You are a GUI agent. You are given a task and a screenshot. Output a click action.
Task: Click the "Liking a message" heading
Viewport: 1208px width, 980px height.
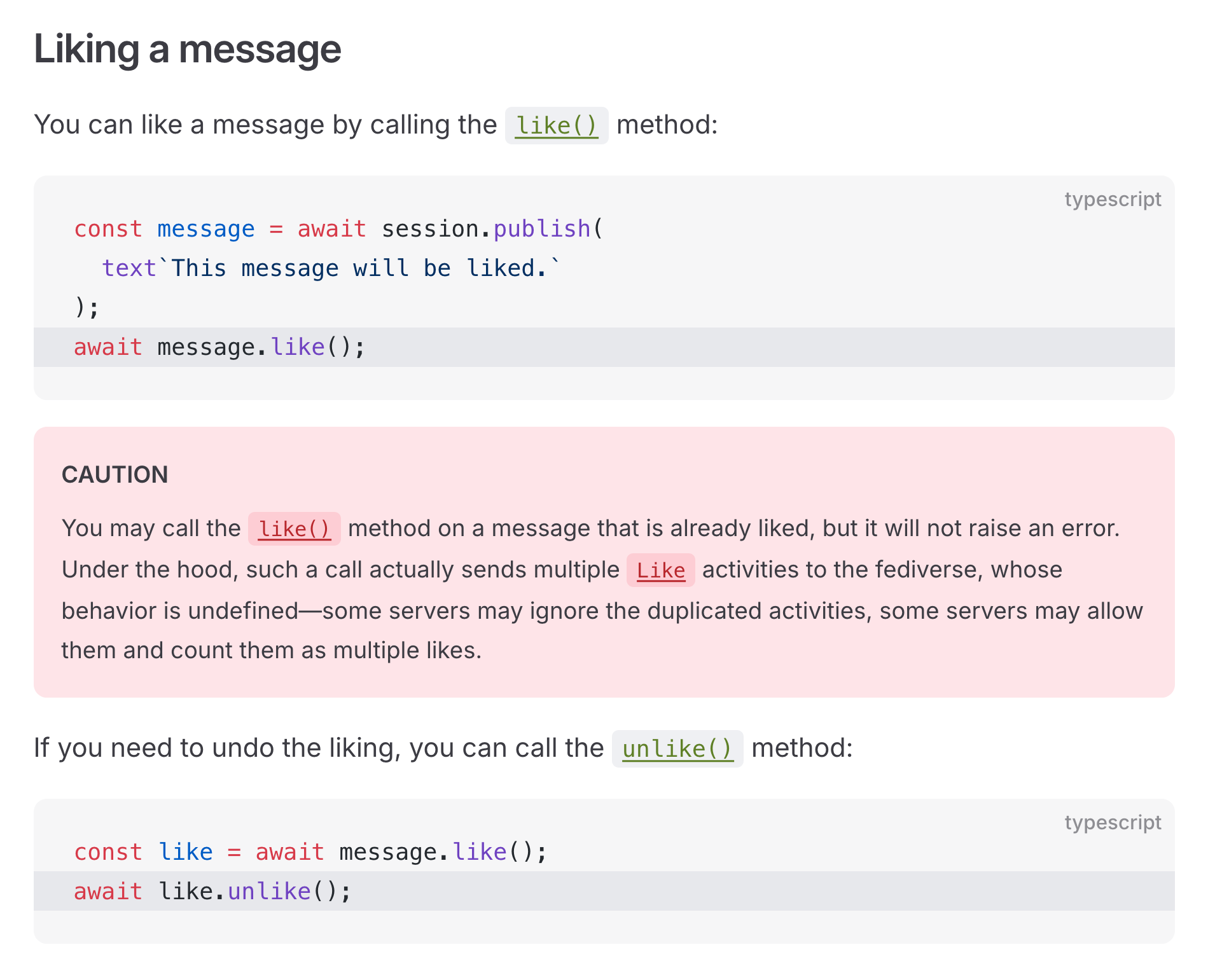[x=188, y=49]
